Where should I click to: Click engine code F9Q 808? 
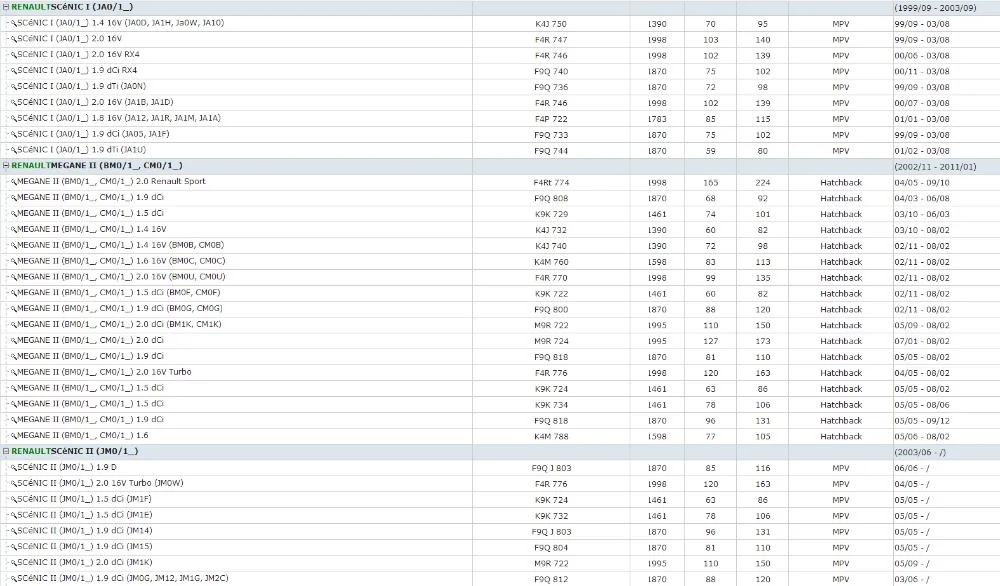tap(551, 198)
